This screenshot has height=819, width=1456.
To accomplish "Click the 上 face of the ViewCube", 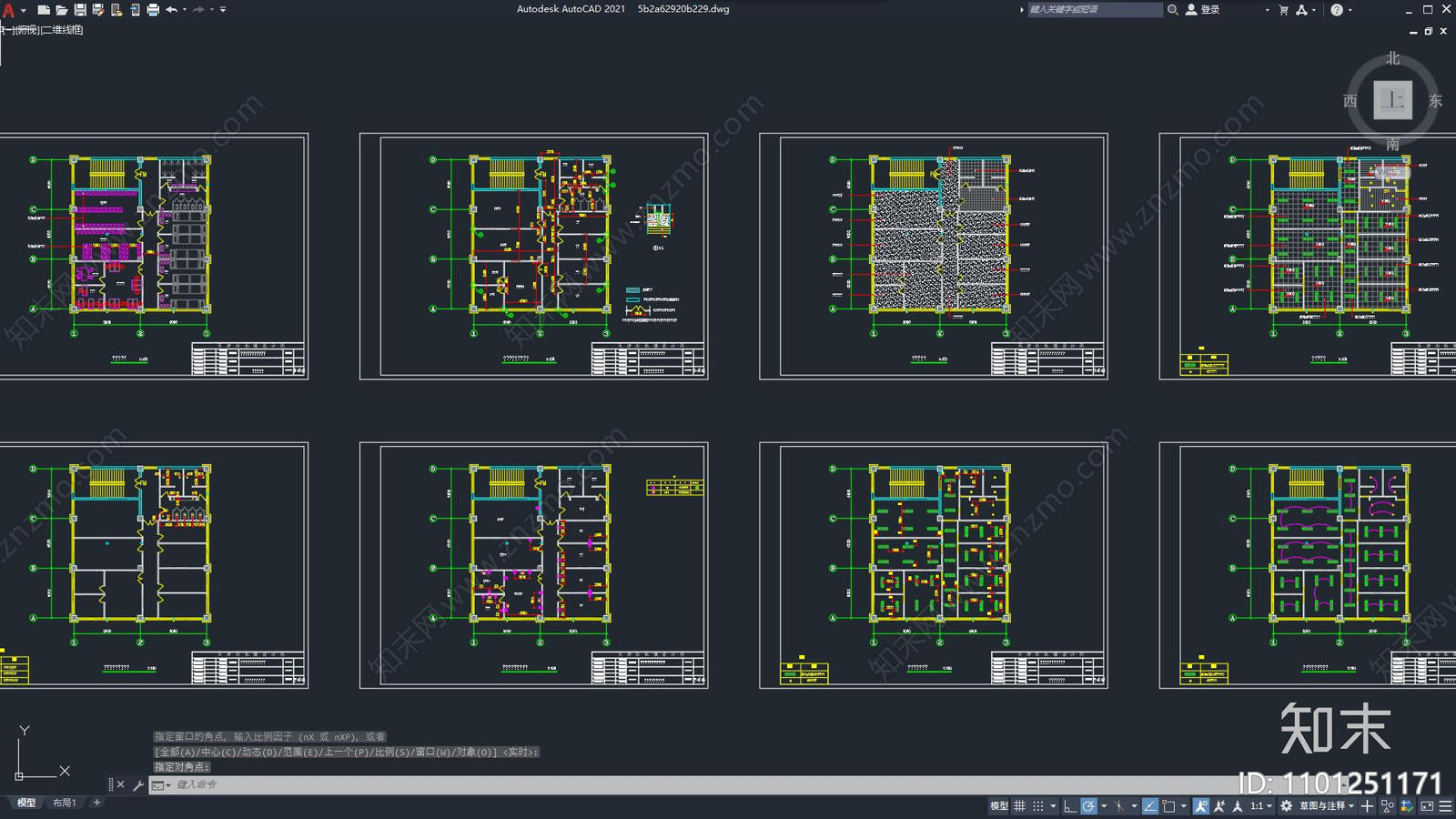I will (1392, 100).
